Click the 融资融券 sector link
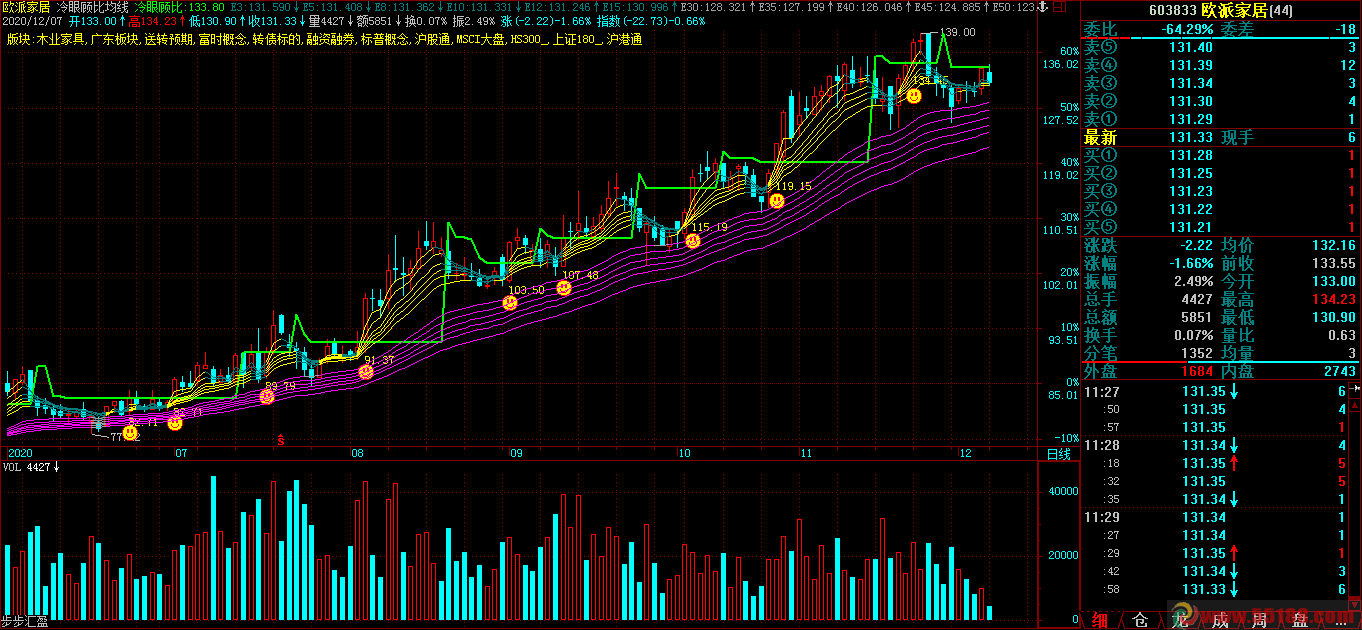The width and height of the screenshot is (1362, 630). pos(329,40)
